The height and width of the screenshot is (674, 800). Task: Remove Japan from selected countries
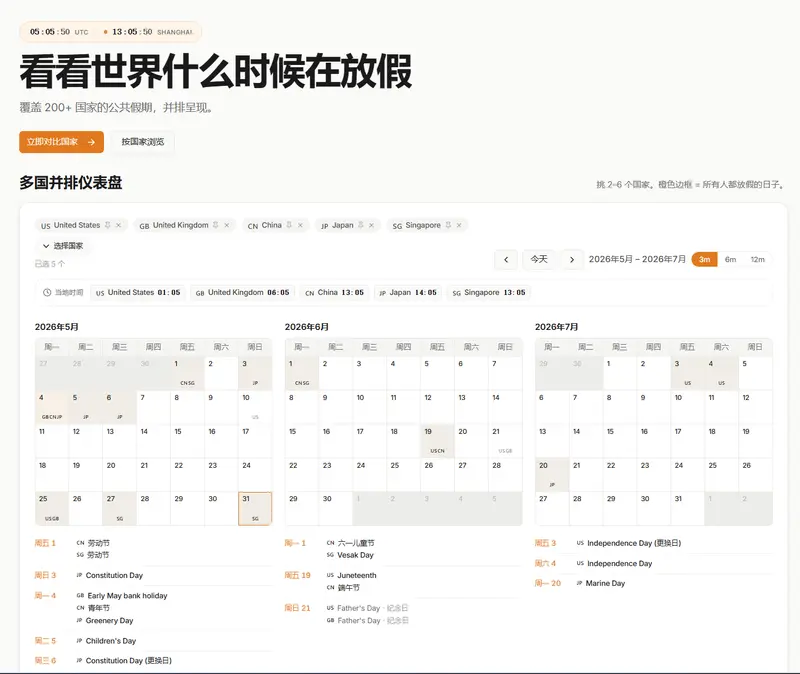[371, 225]
